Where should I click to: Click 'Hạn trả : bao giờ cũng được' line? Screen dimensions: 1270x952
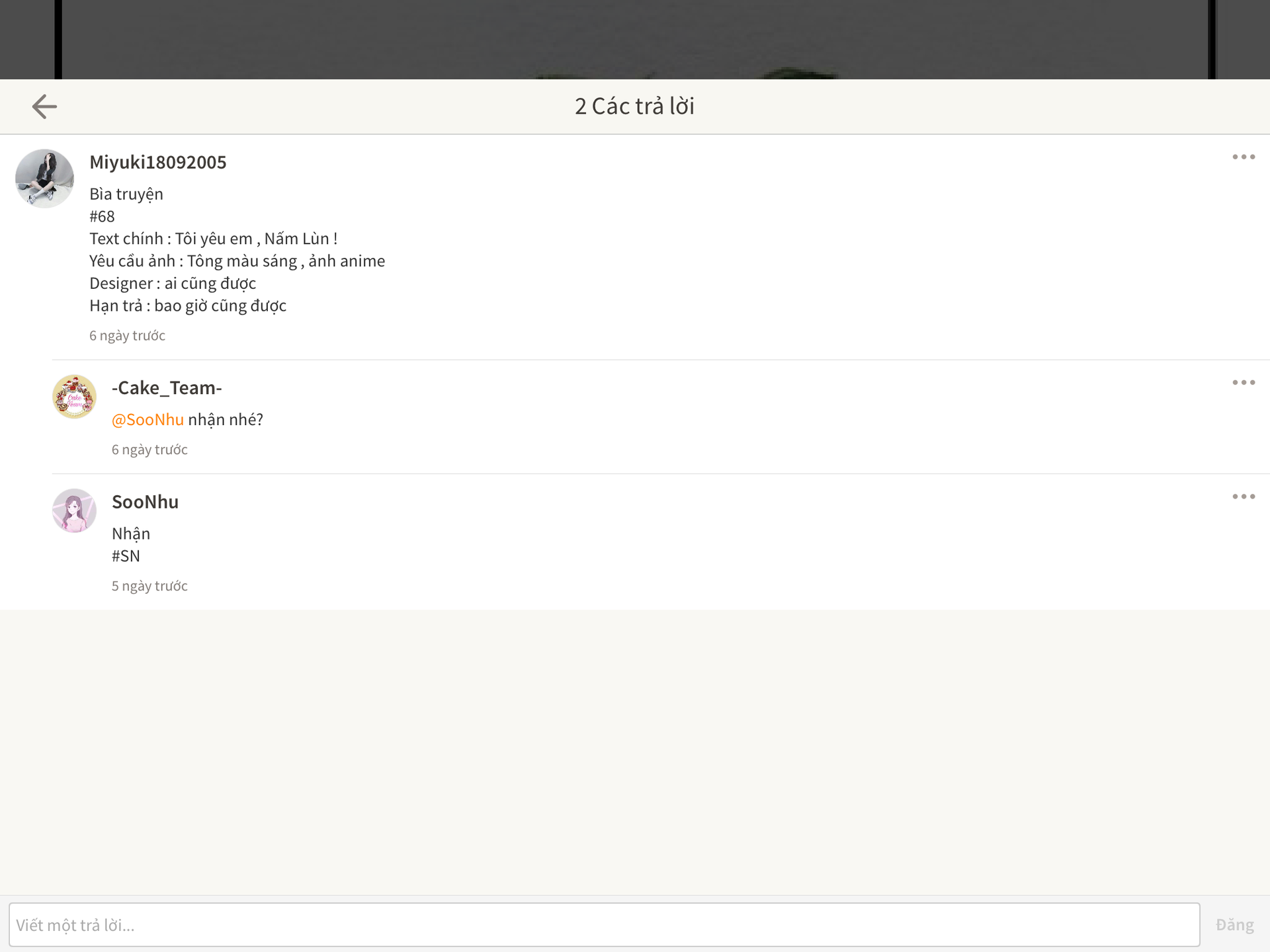click(188, 306)
